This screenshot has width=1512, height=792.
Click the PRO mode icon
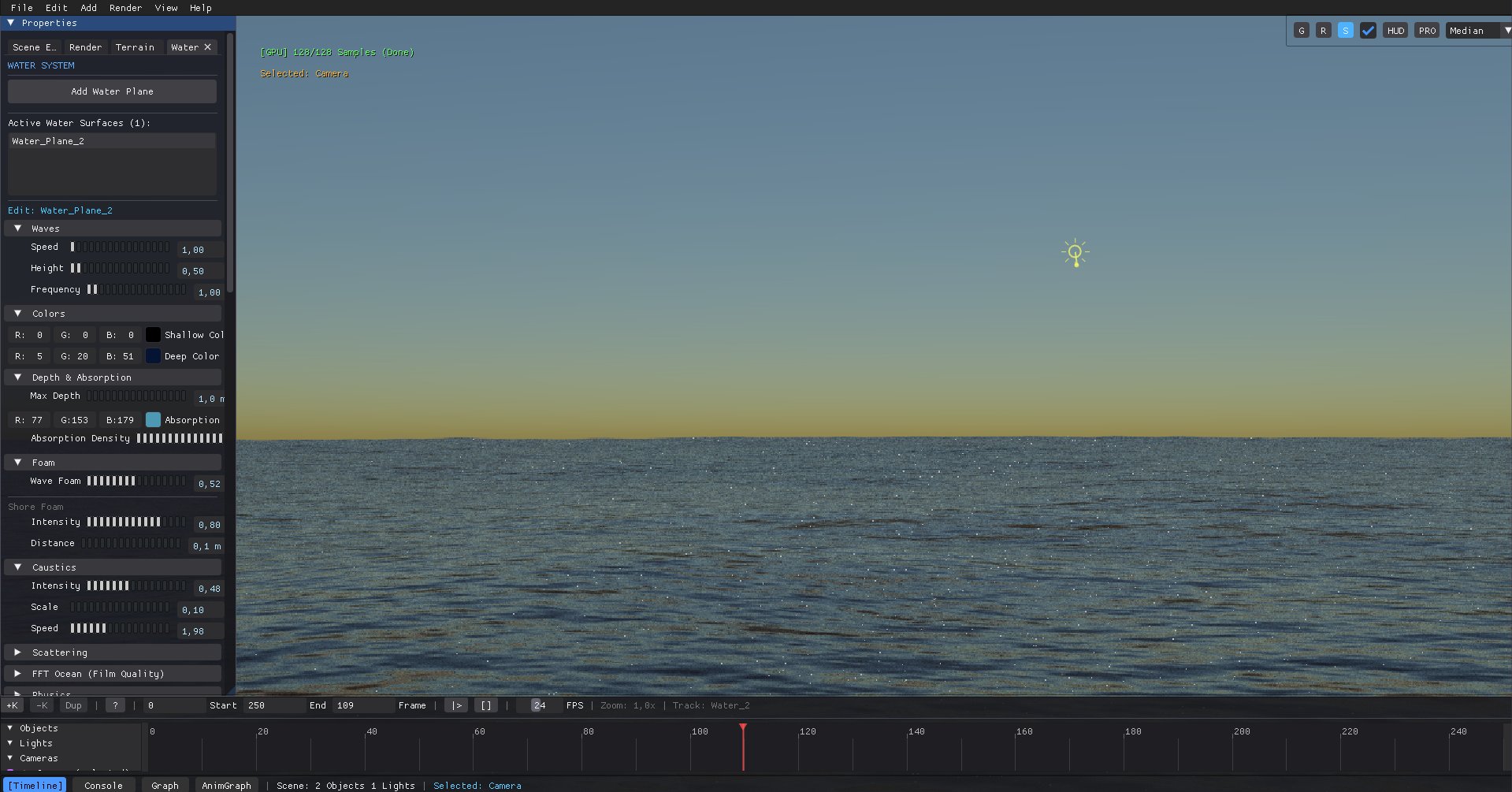(x=1427, y=30)
